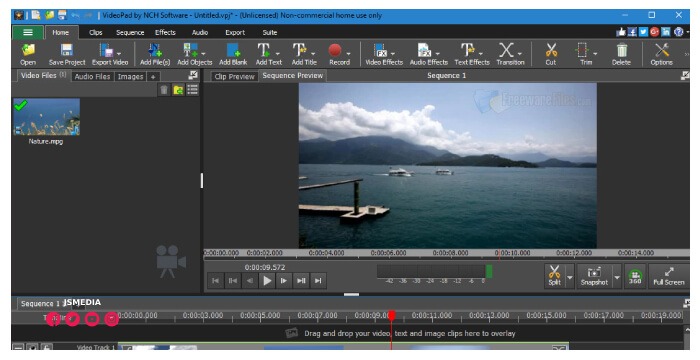
Task: Switch to the Clip Preview tab
Action: click(234, 76)
